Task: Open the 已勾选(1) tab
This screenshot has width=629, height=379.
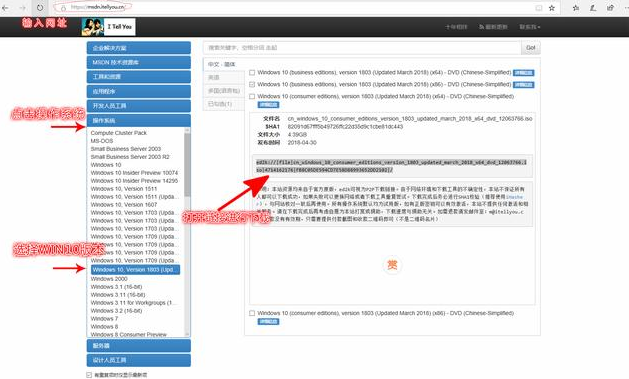Action: tap(224, 104)
